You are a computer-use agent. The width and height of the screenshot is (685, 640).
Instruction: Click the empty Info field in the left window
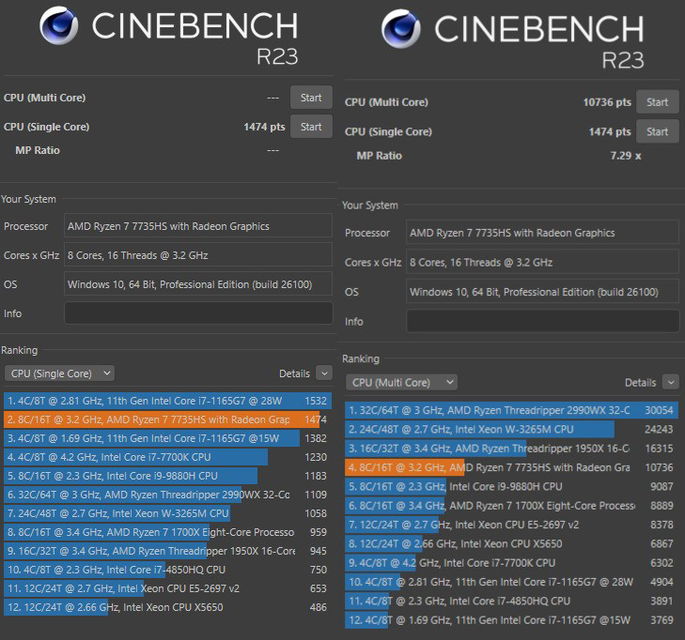[198, 313]
